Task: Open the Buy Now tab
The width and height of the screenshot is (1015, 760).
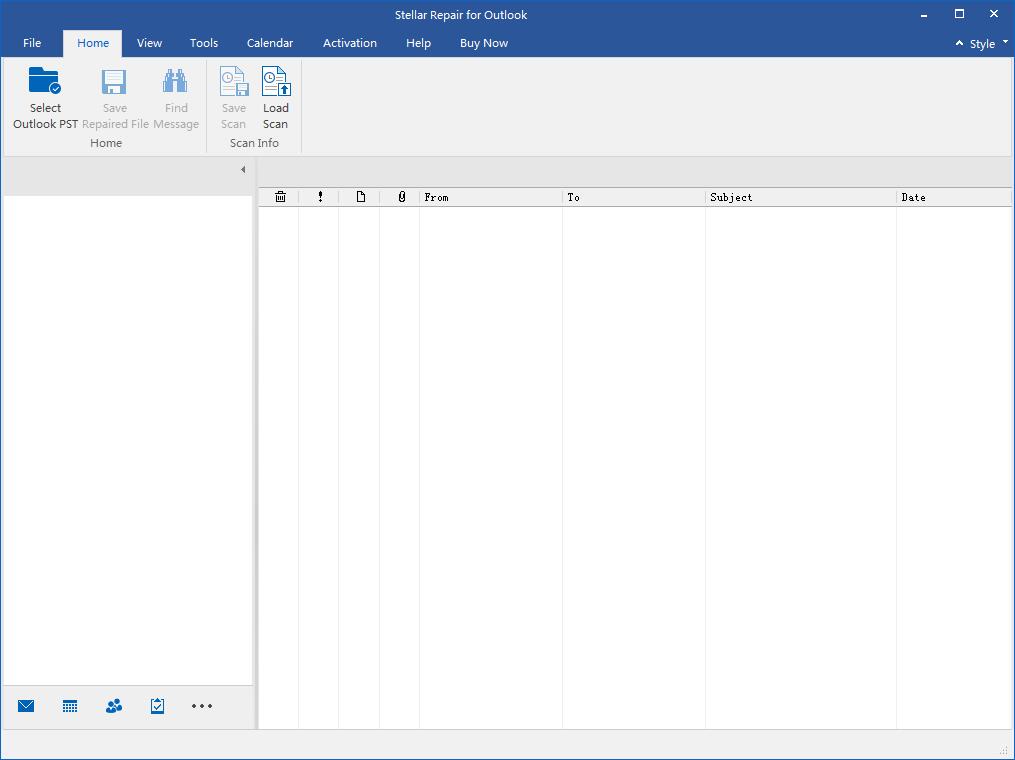Action: click(484, 43)
